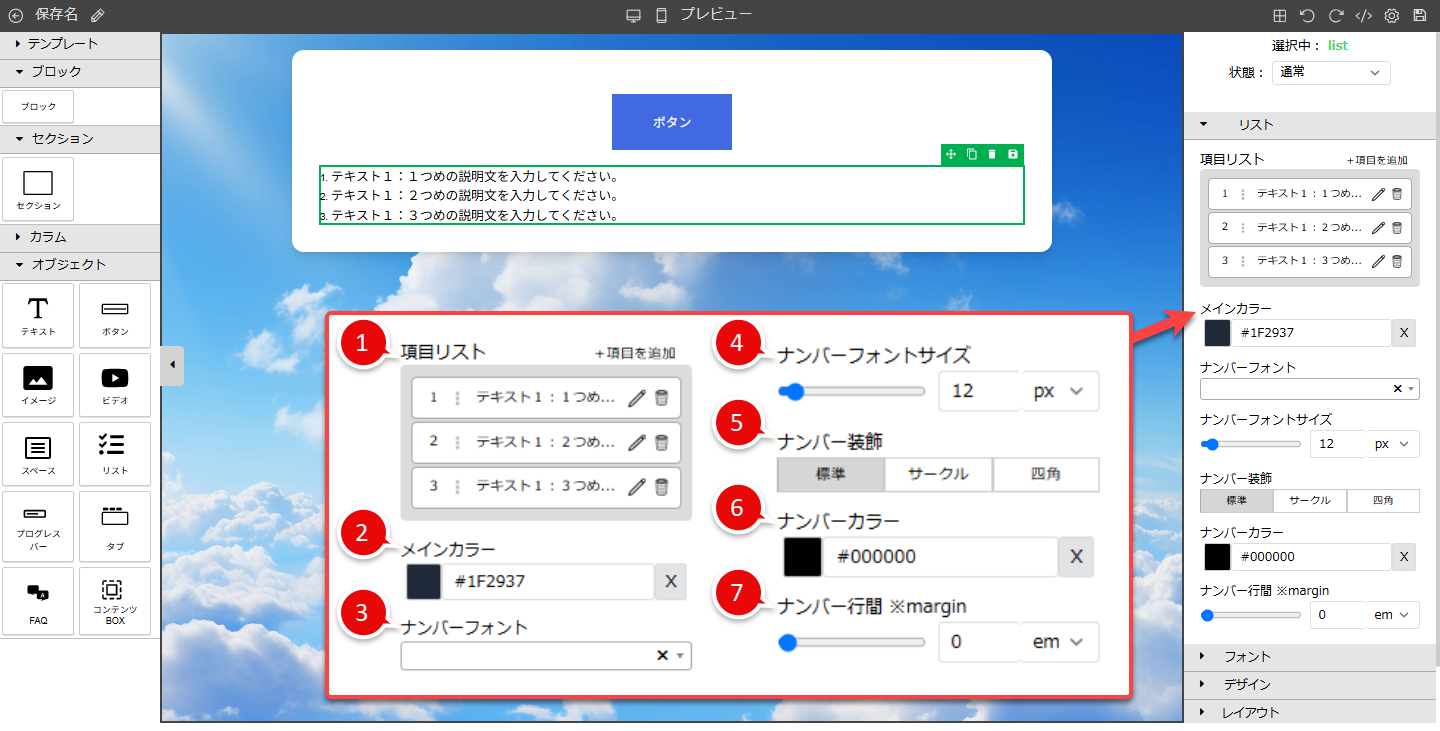Select the イメージ object tool
The height and width of the screenshot is (731, 1440).
point(38,385)
